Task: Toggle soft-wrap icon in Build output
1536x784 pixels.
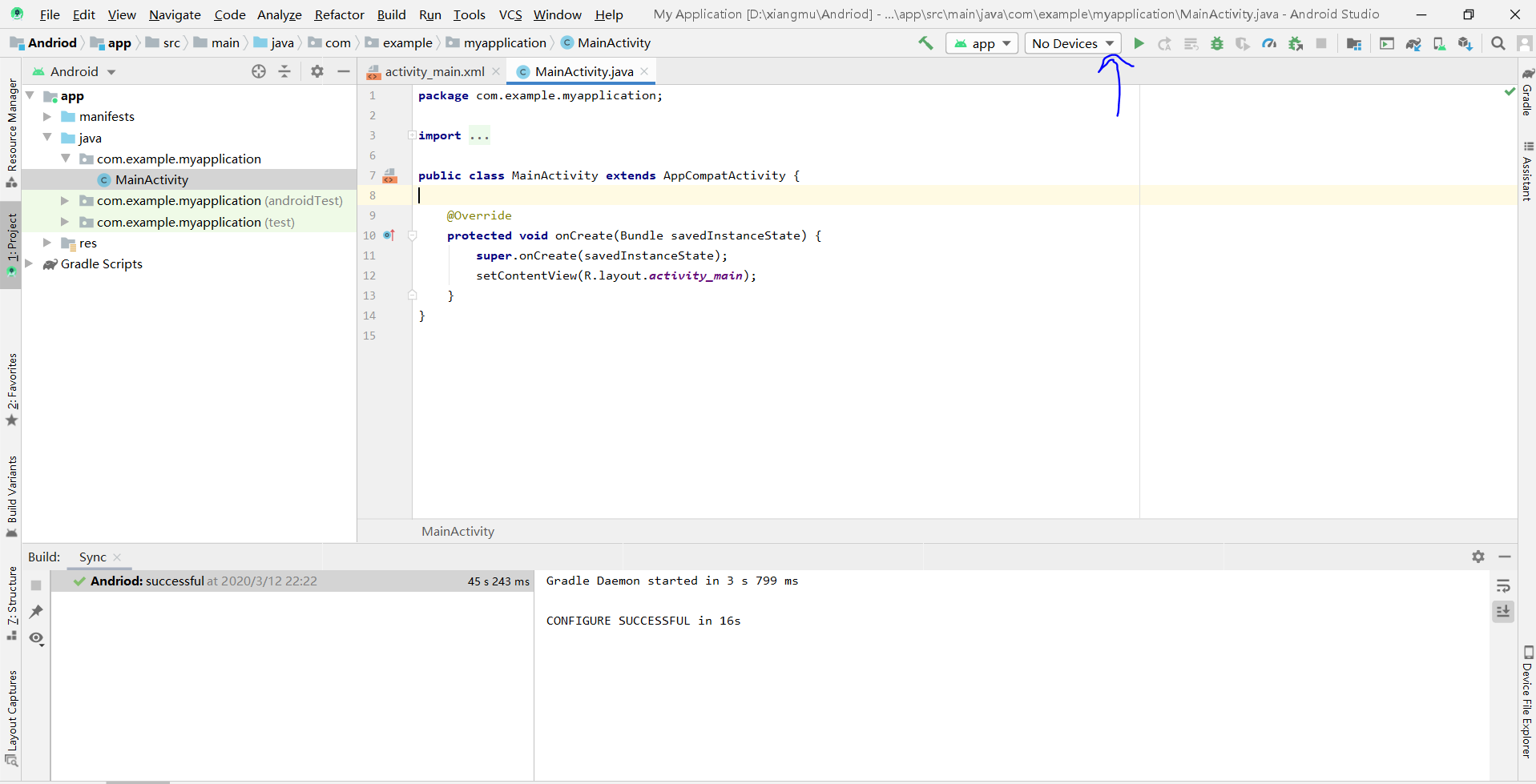Action: (1503, 585)
